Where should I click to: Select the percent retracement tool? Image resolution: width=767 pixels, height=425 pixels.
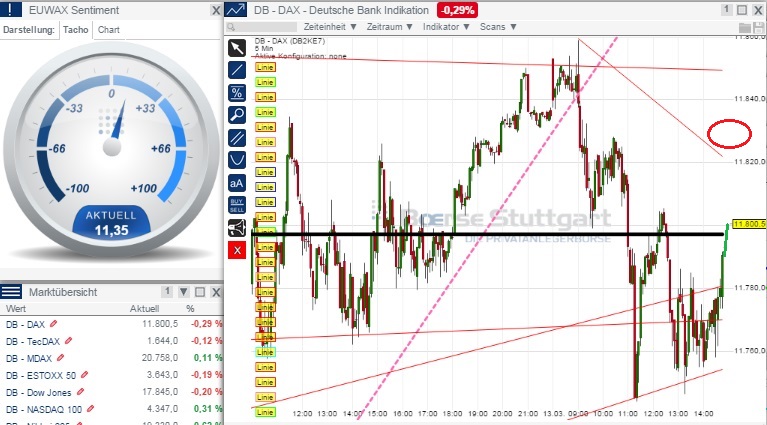tap(237, 92)
